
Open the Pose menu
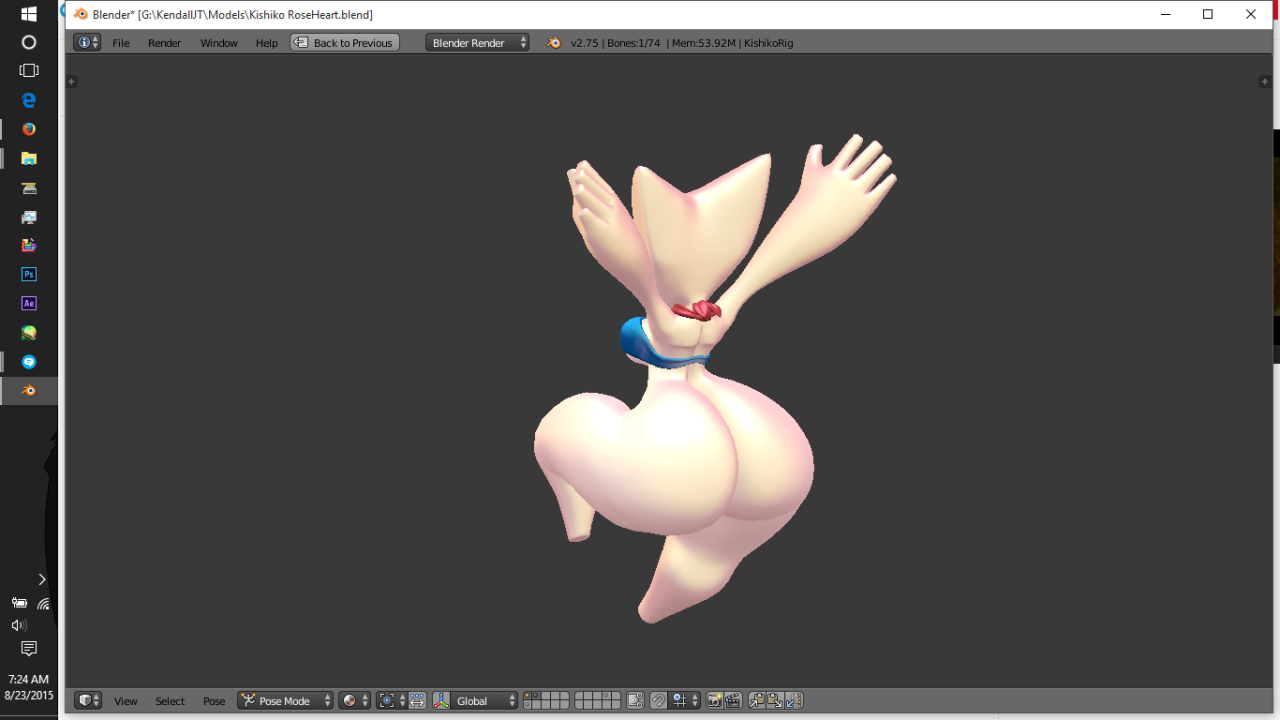click(x=214, y=701)
